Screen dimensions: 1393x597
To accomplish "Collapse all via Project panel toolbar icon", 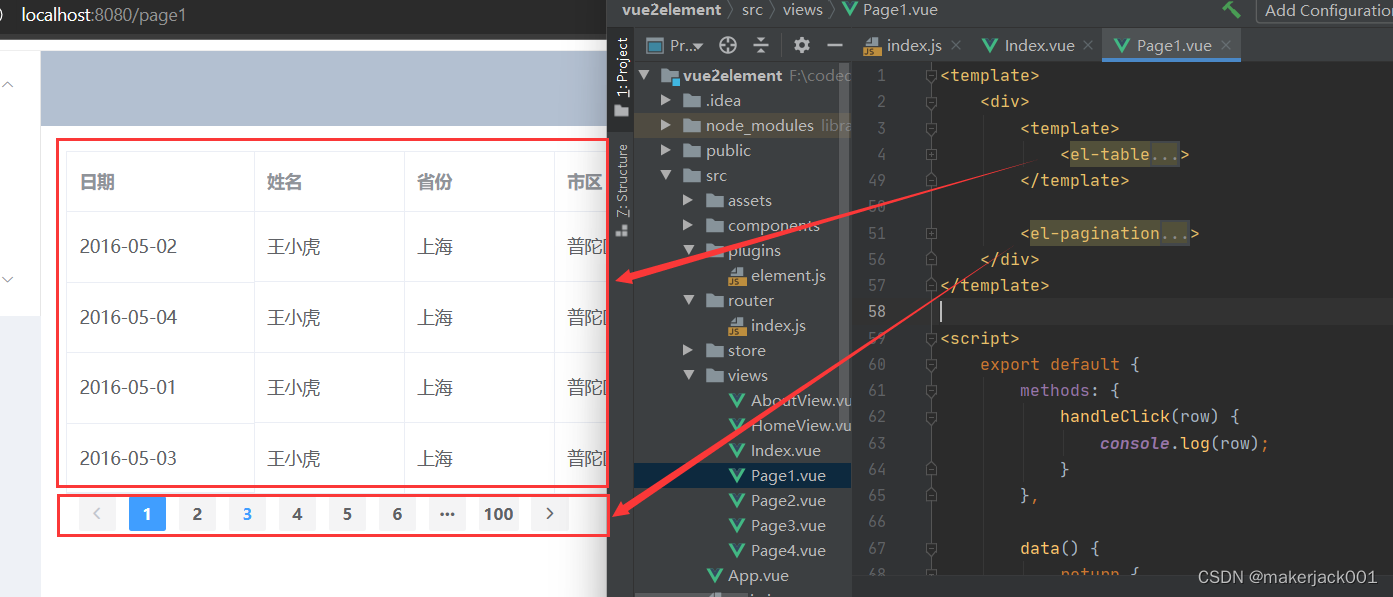I will click(761, 45).
